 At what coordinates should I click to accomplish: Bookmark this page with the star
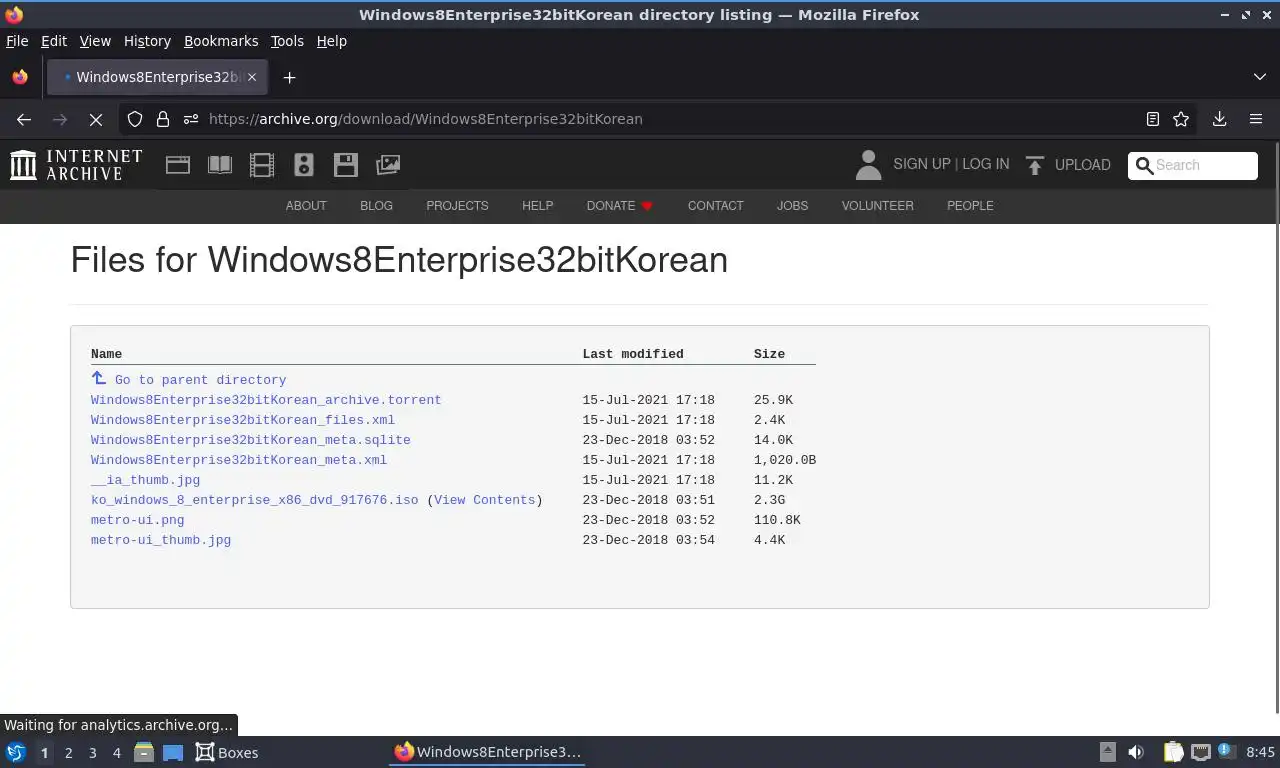tap(1181, 119)
